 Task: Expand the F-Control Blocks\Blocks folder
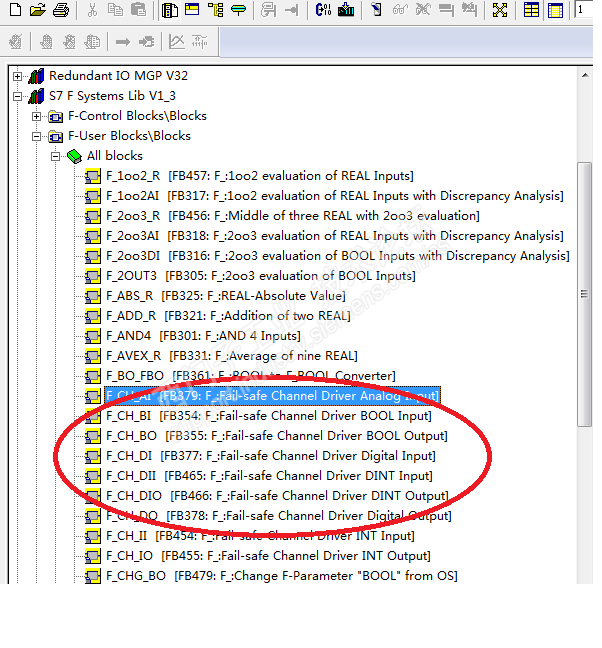point(36,117)
